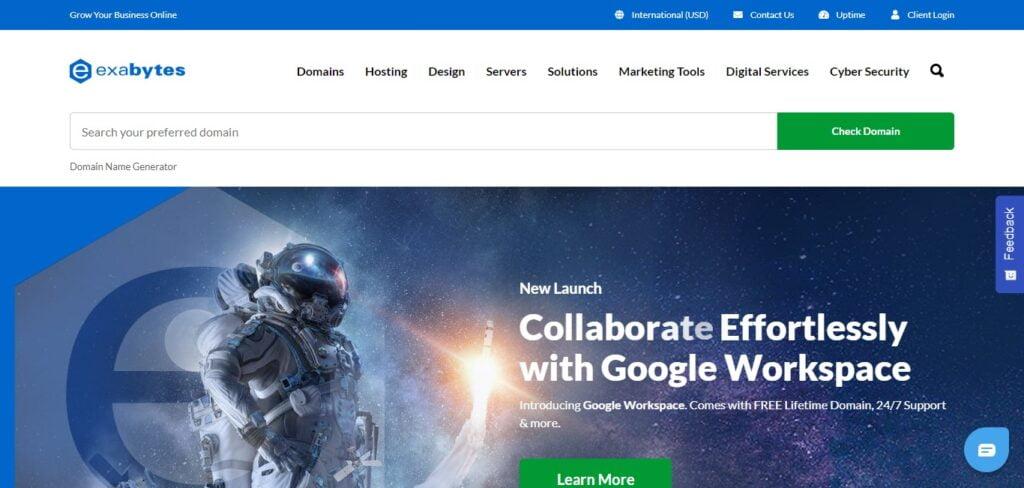Click the domain search input field
The width and height of the screenshot is (1024, 488).
(423, 131)
